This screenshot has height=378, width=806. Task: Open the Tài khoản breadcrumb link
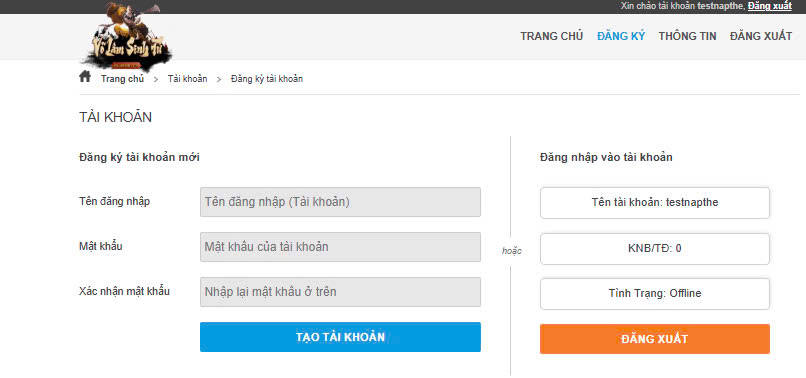point(188,79)
